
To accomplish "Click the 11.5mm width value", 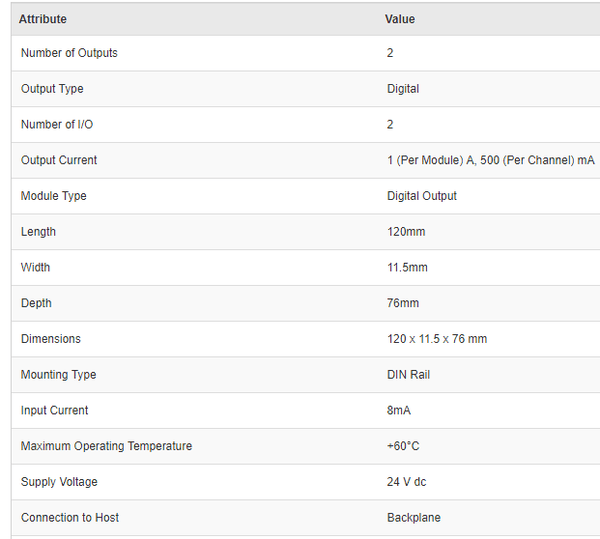I will (407, 267).
